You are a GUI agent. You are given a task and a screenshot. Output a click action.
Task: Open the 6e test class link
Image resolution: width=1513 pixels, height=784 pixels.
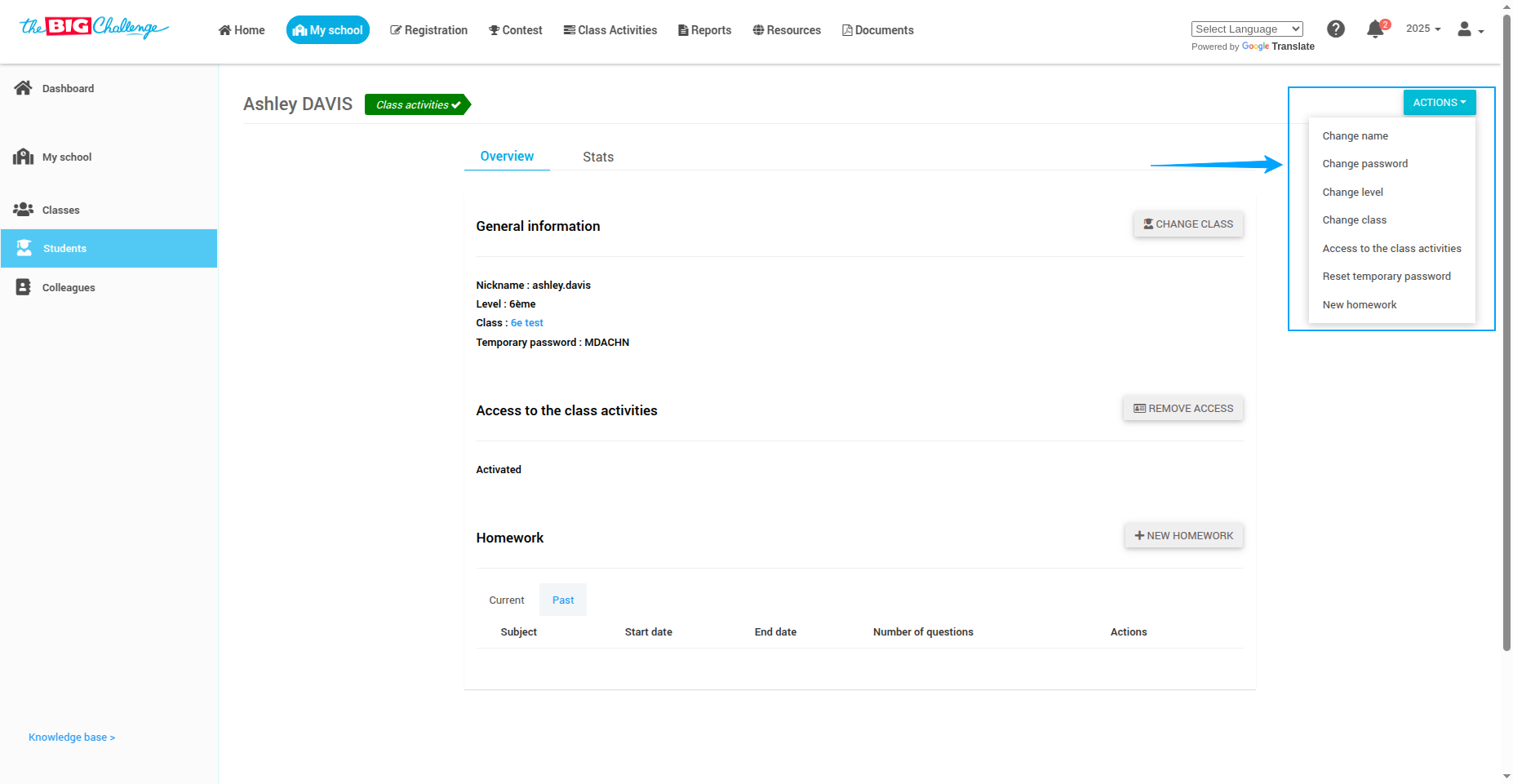(x=527, y=323)
